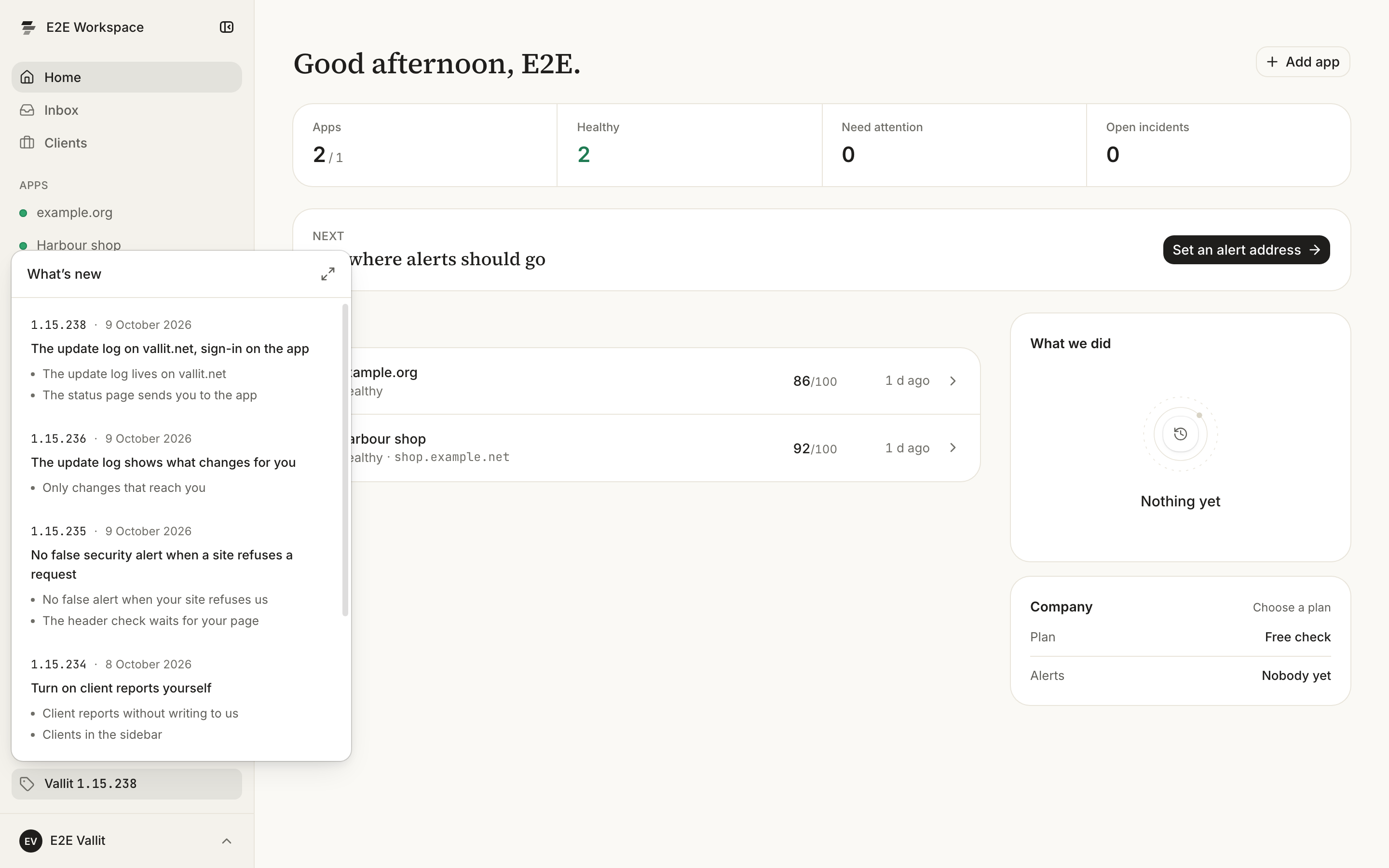
Task: Click the 'Free check' plan value
Action: tap(1297, 637)
